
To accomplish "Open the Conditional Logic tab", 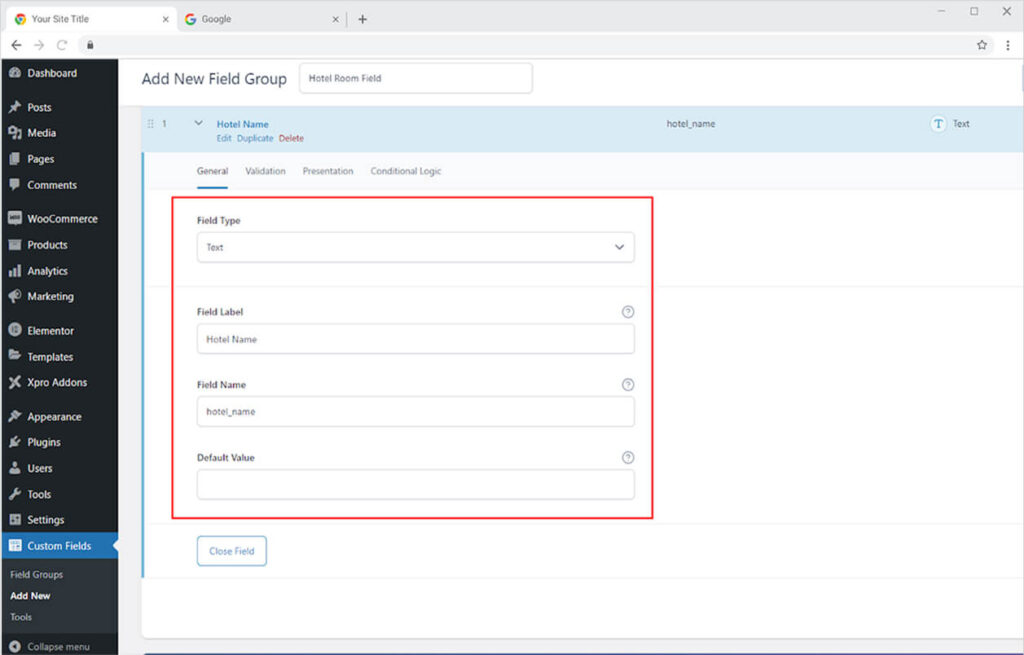I will click(405, 171).
